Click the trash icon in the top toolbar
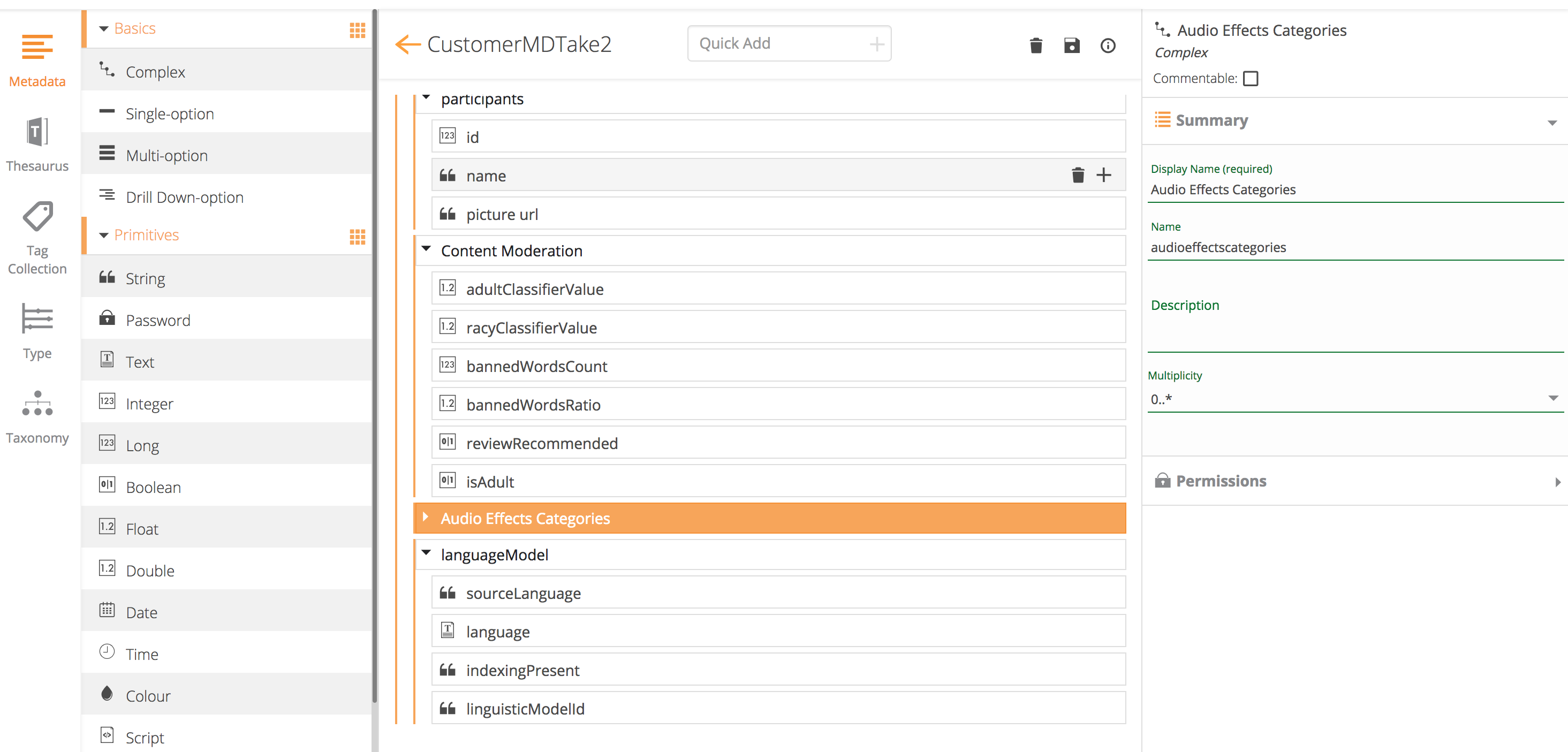1568x752 pixels. click(1035, 45)
